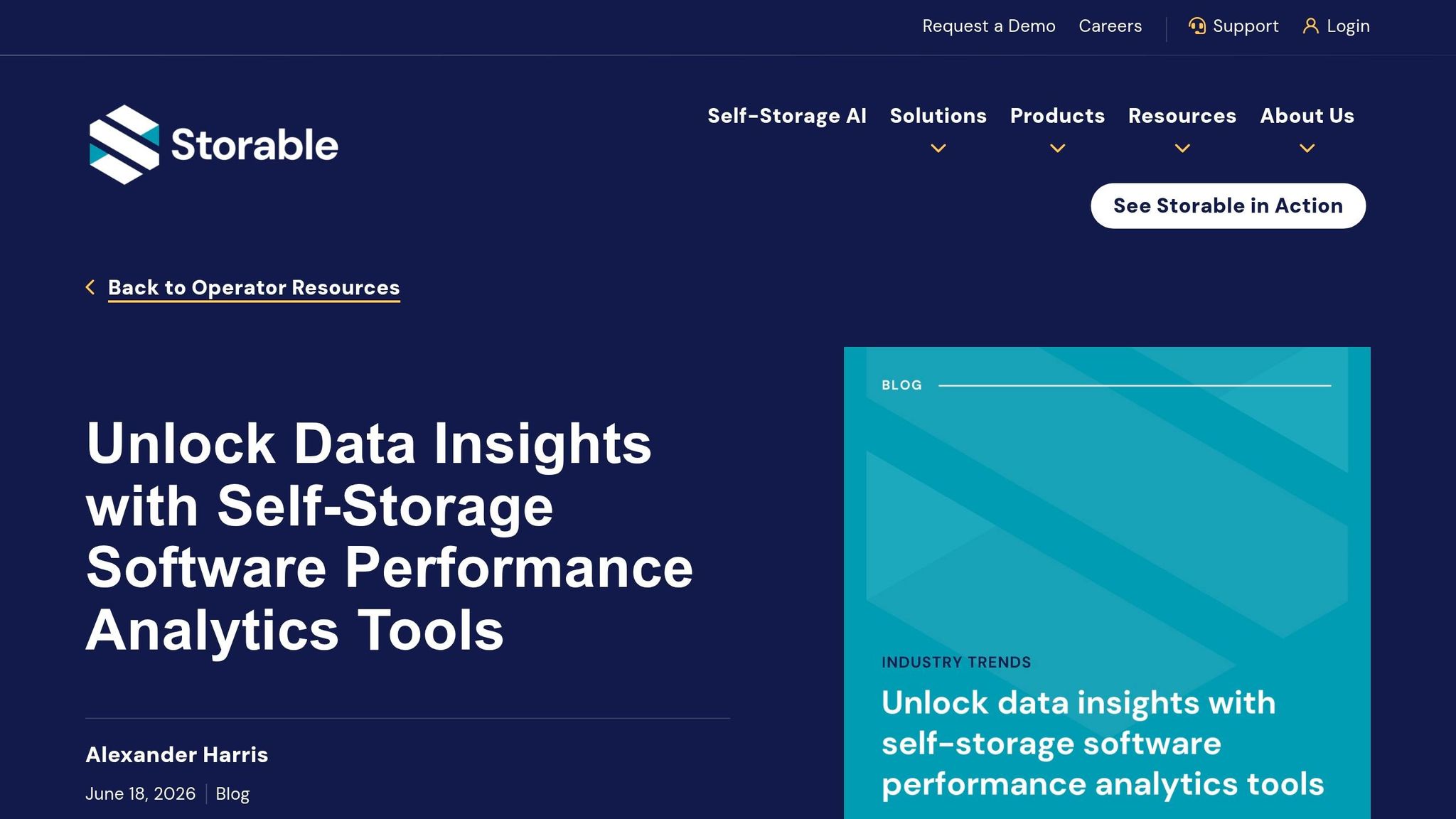1456x819 pixels.
Task: Click the Request a Demo link
Action: [x=989, y=26]
